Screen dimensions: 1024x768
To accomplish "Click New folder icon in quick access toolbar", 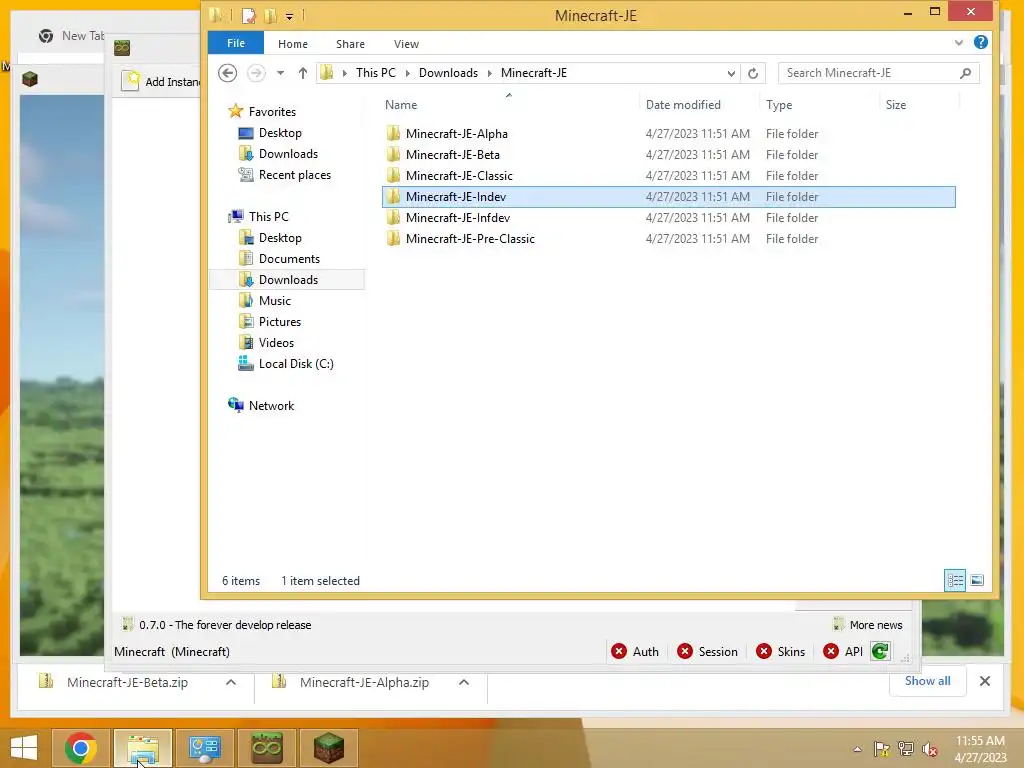I will pyautogui.click(x=270, y=15).
